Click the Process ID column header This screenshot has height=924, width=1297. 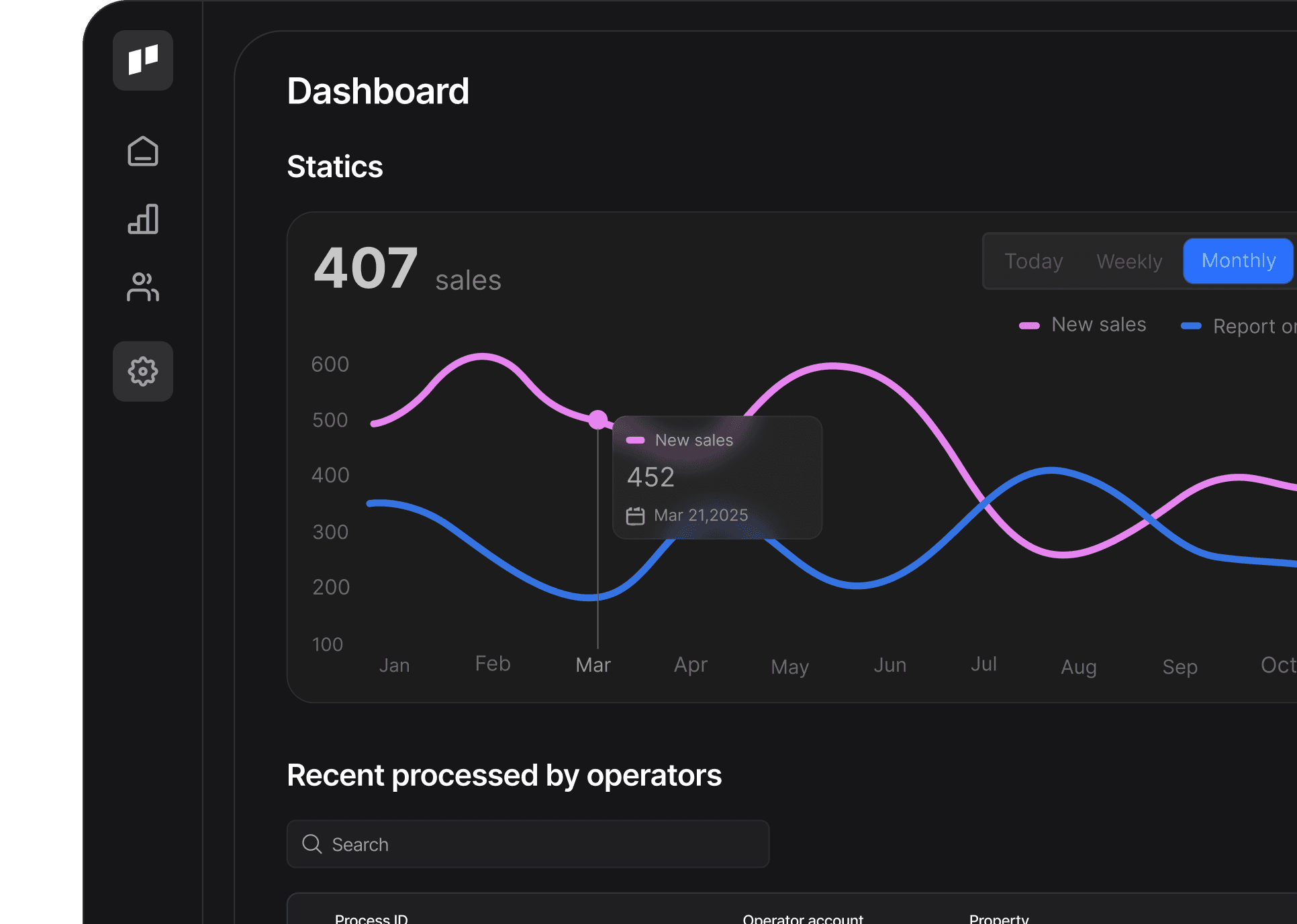371,918
